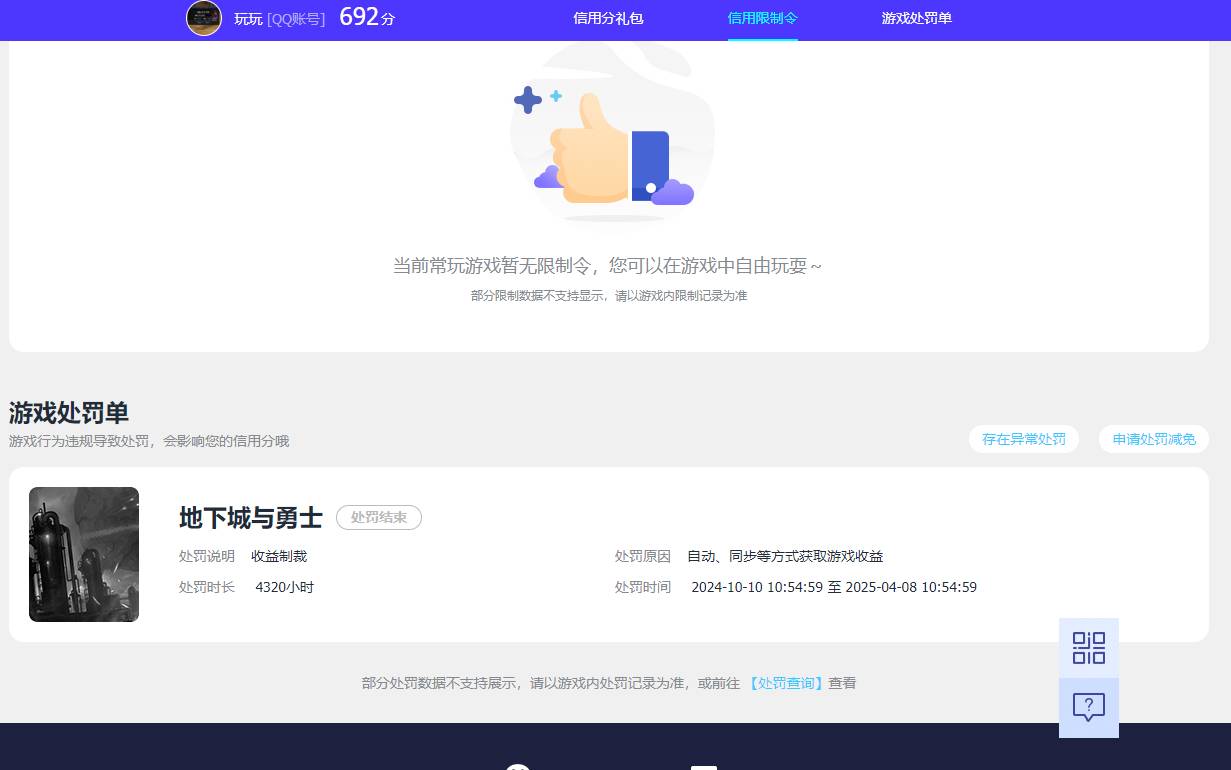
Task: Click the 处罚结束 status tag
Action: [x=379, y=517]
